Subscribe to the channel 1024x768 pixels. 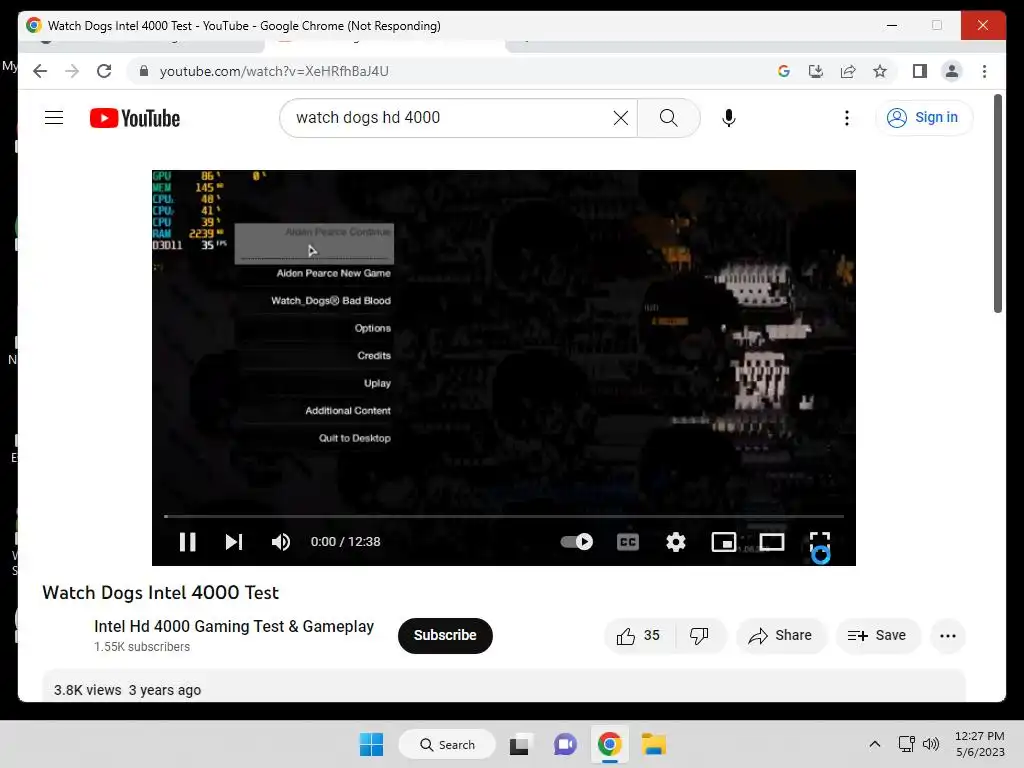click(x=445, y=635)
